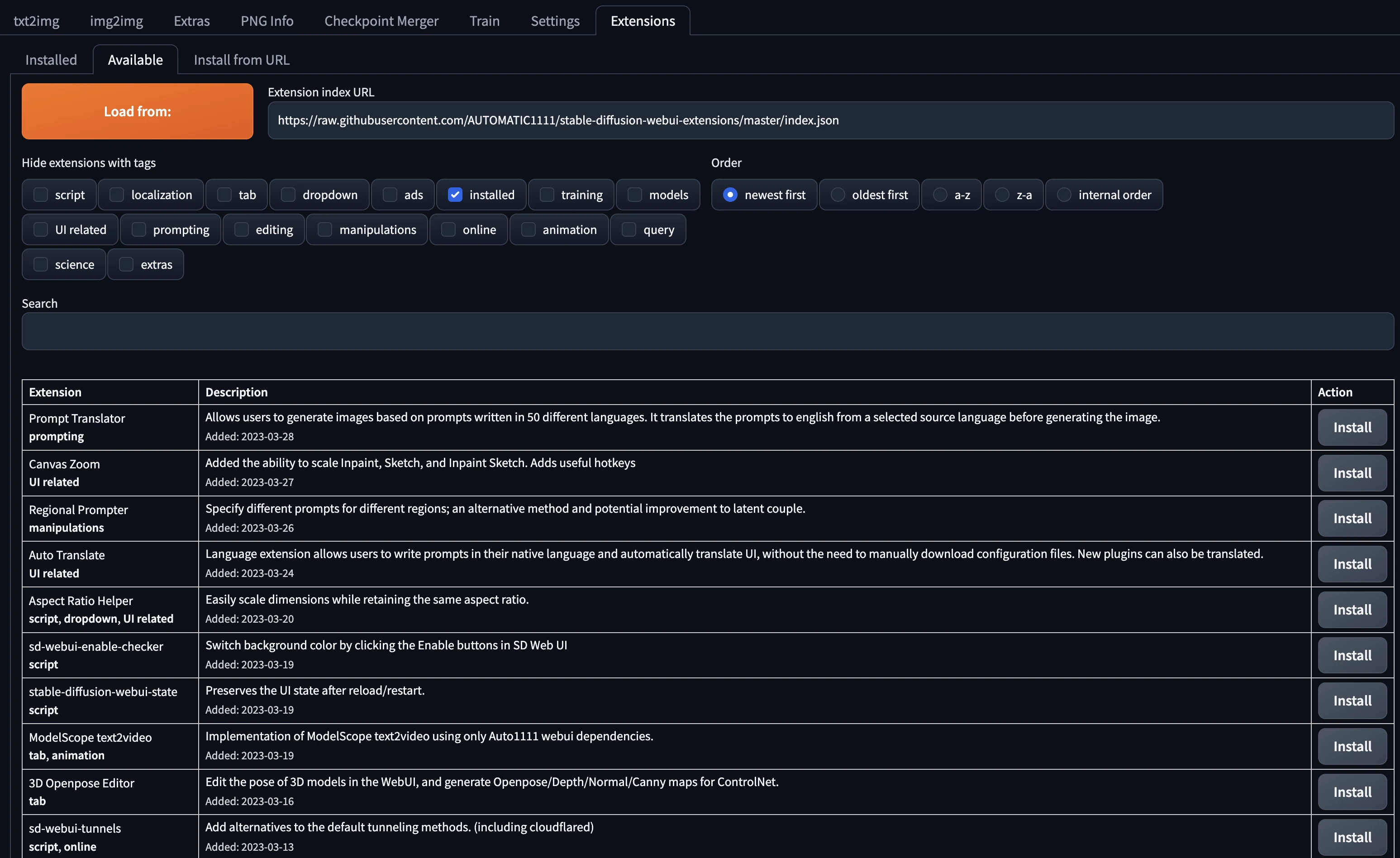Click the extension Search field

point(707,331)
